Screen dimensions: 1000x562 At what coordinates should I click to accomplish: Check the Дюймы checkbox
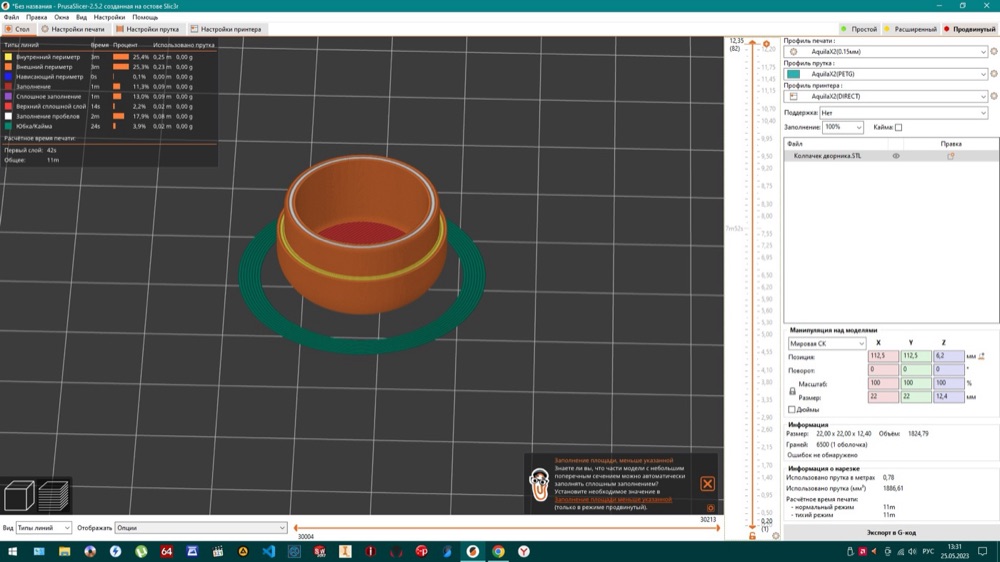point(791,410)
